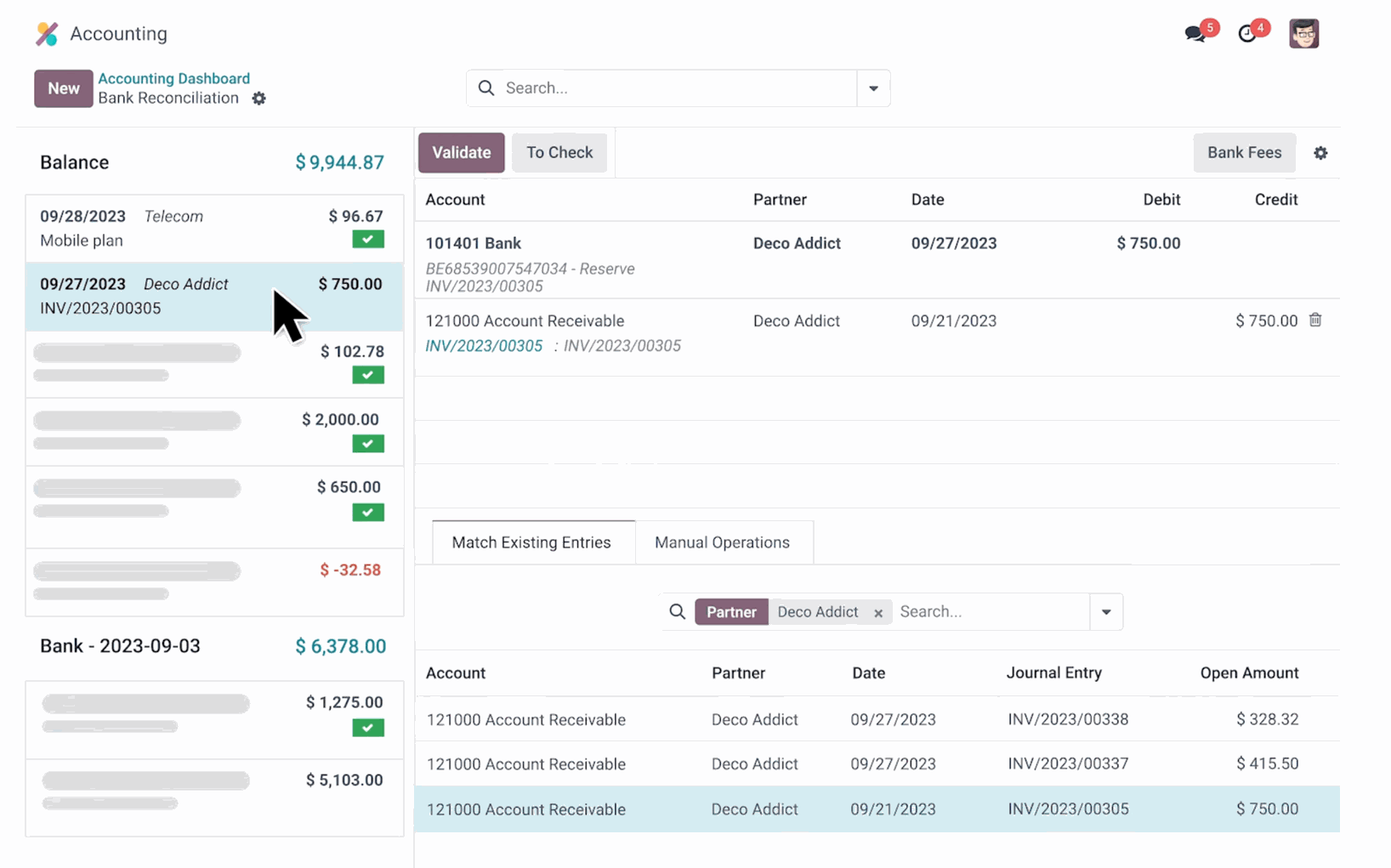Click the magnifier icon in top search bar
This screenshot has height=868, width=1391.
(486, 88)
